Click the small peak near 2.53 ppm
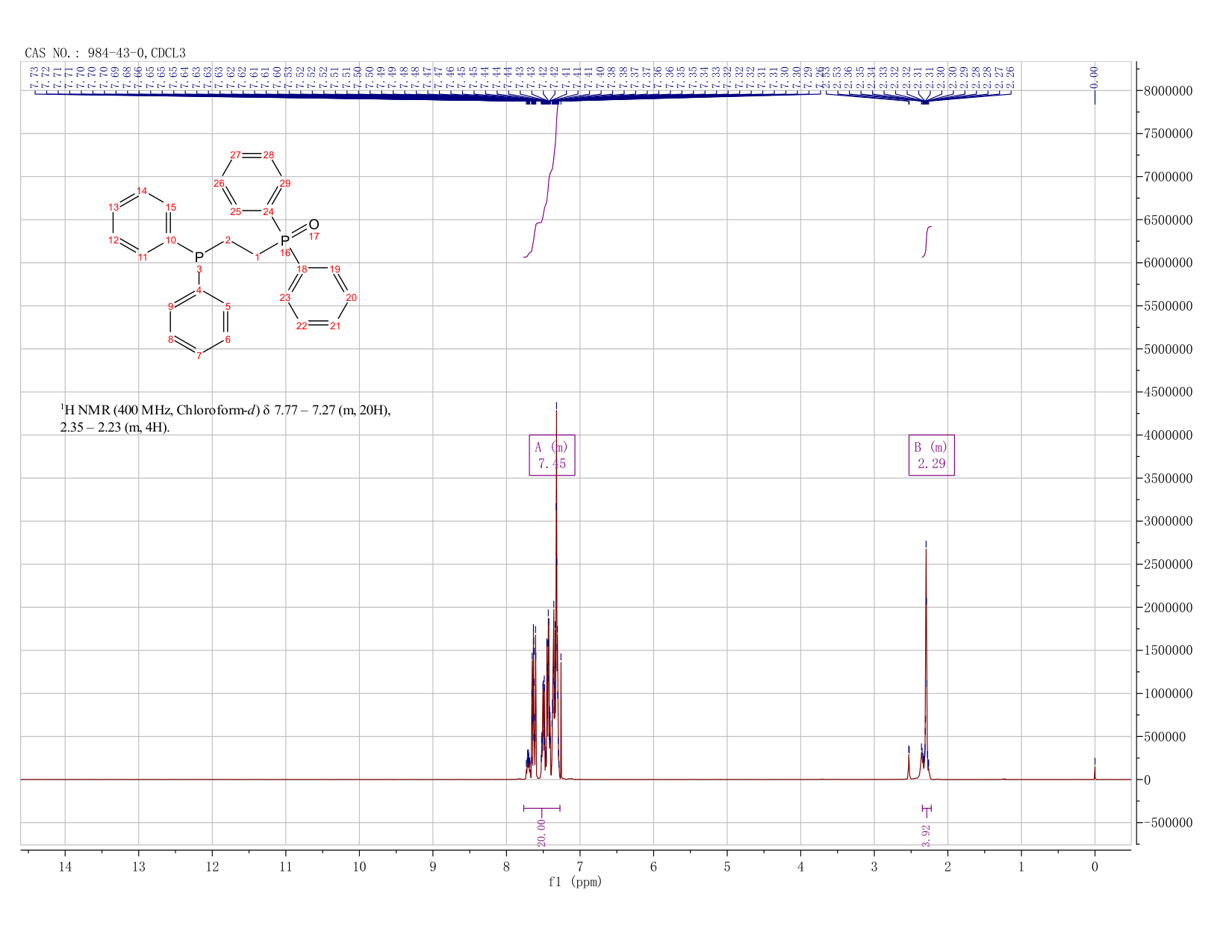This screenshot has width=1232, height=952. 909,762
